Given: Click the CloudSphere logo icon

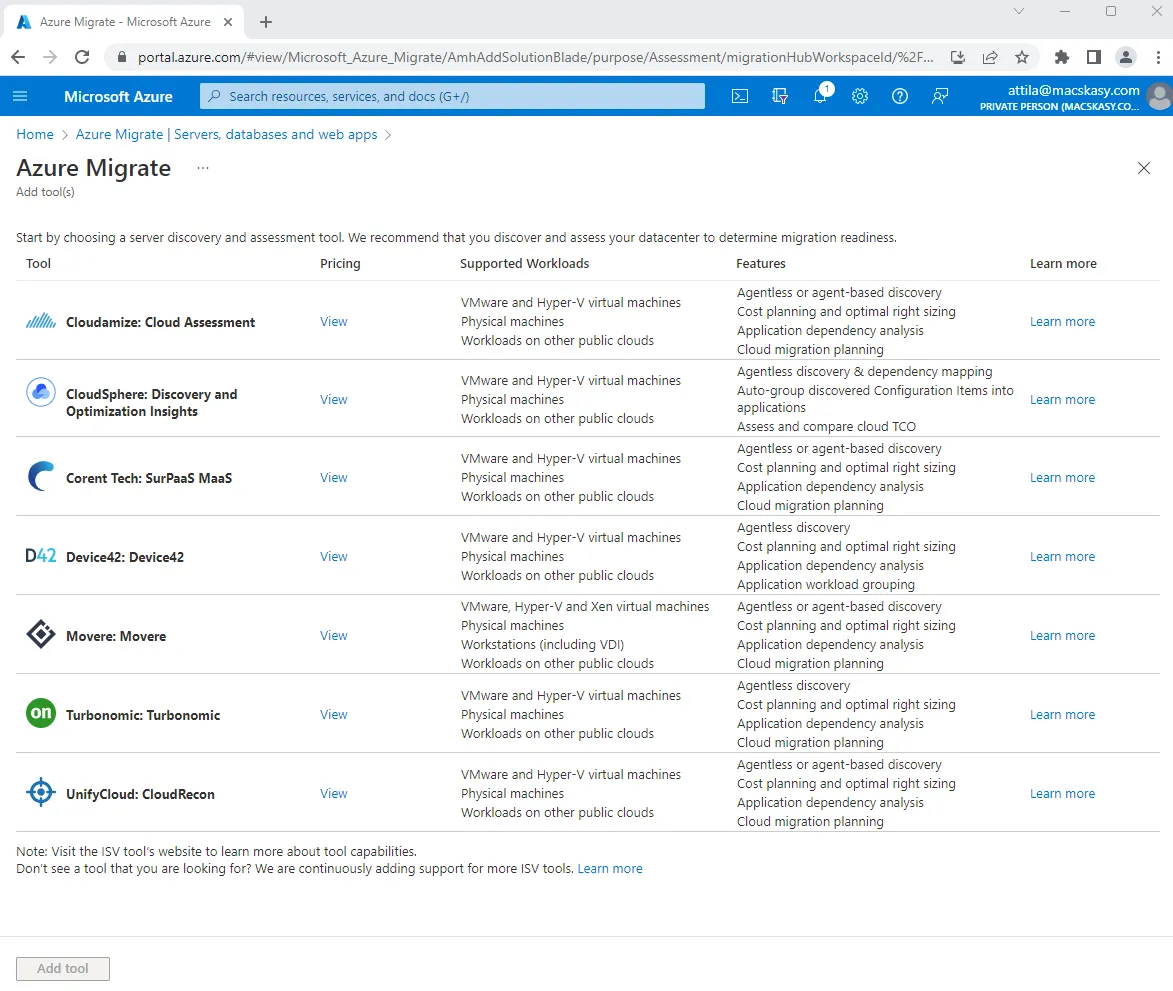Looking at the screenshot, I should 41,392.
